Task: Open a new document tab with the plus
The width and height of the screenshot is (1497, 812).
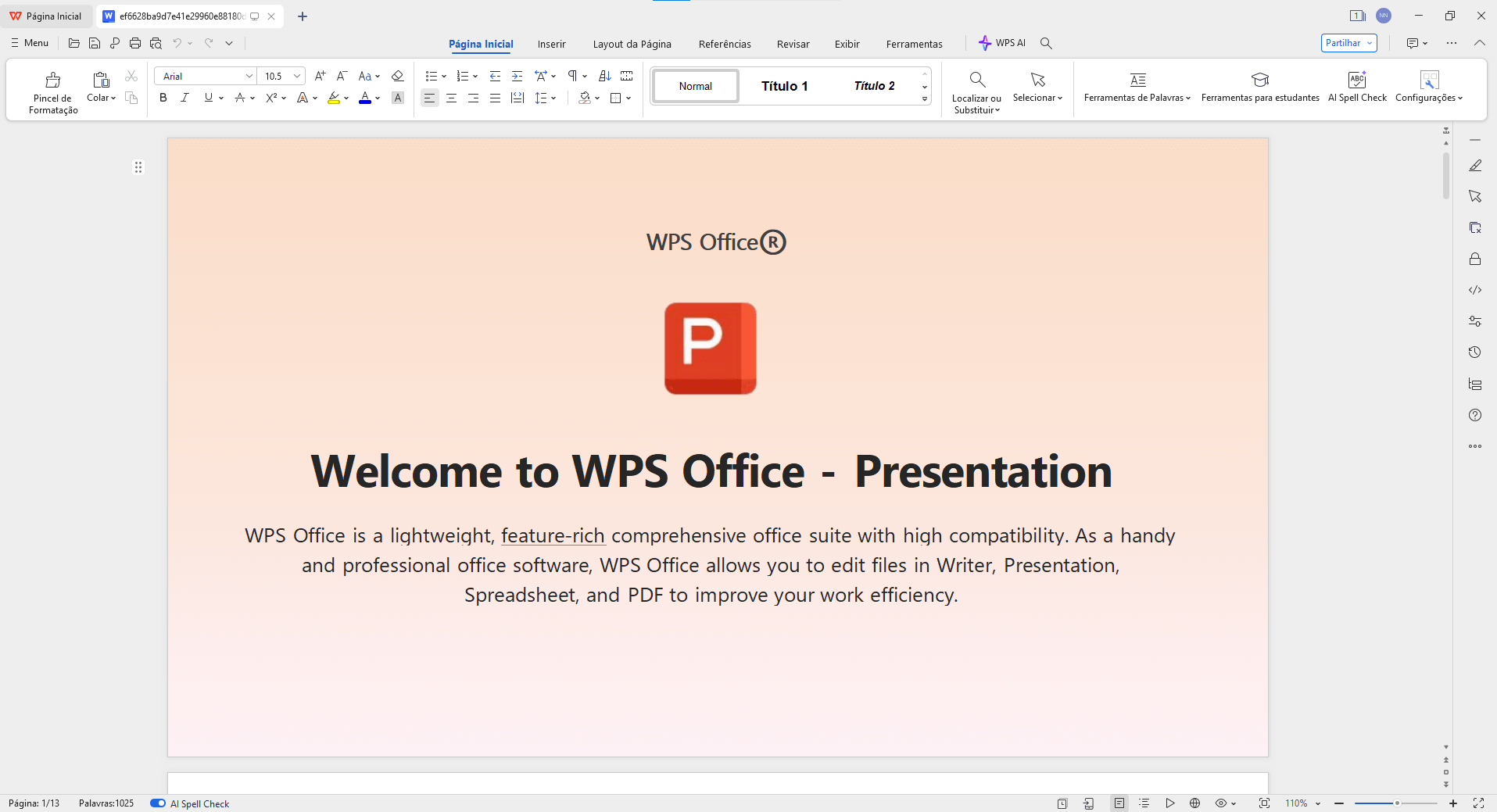Action: pos(303,16)
